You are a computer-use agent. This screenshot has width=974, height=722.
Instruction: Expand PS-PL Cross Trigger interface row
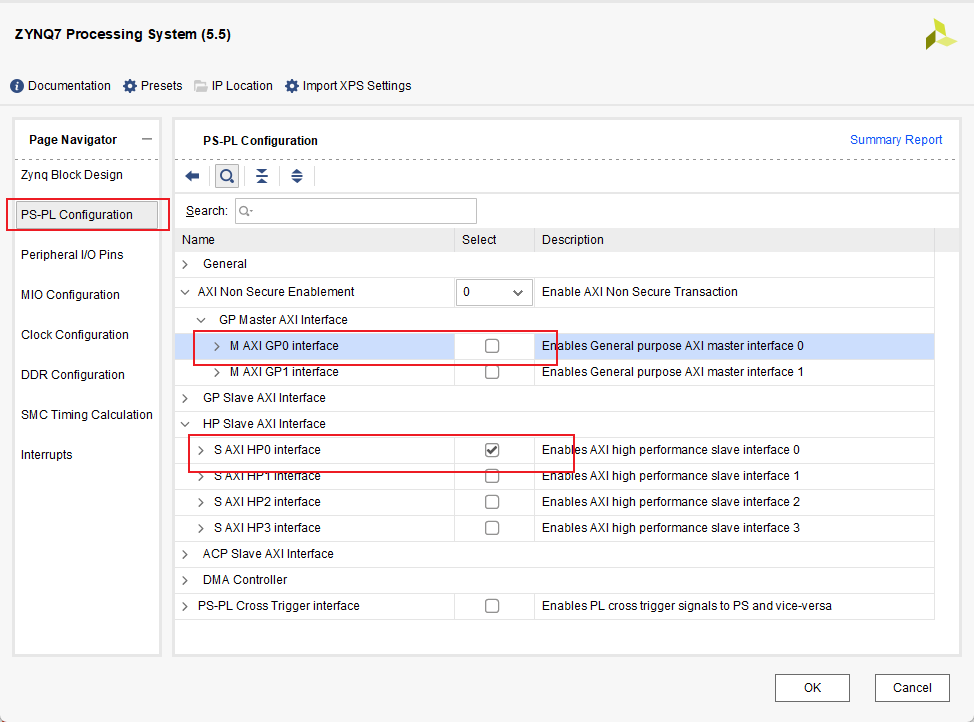185,606
